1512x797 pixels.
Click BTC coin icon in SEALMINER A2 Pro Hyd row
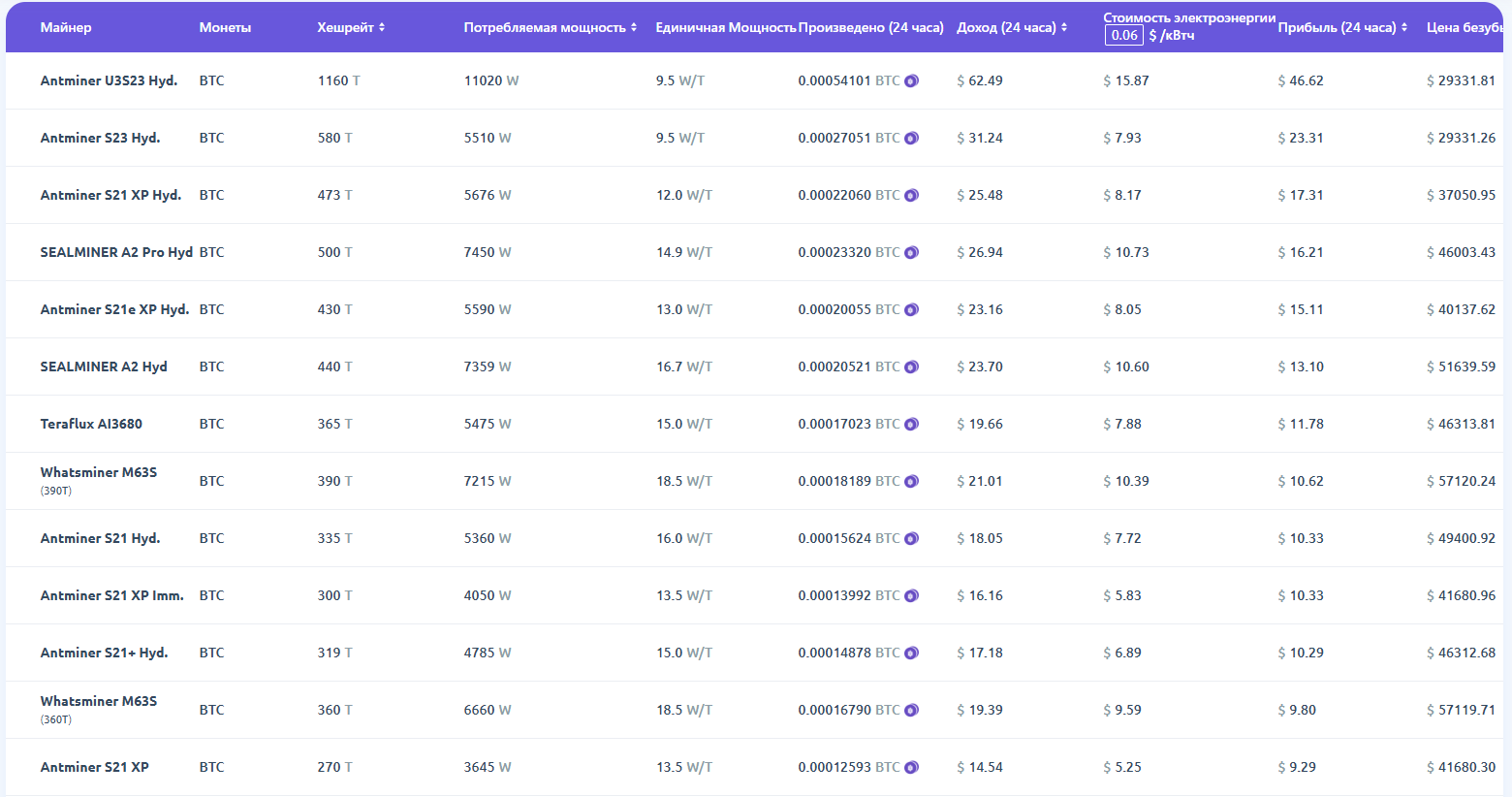coord(911,253)
